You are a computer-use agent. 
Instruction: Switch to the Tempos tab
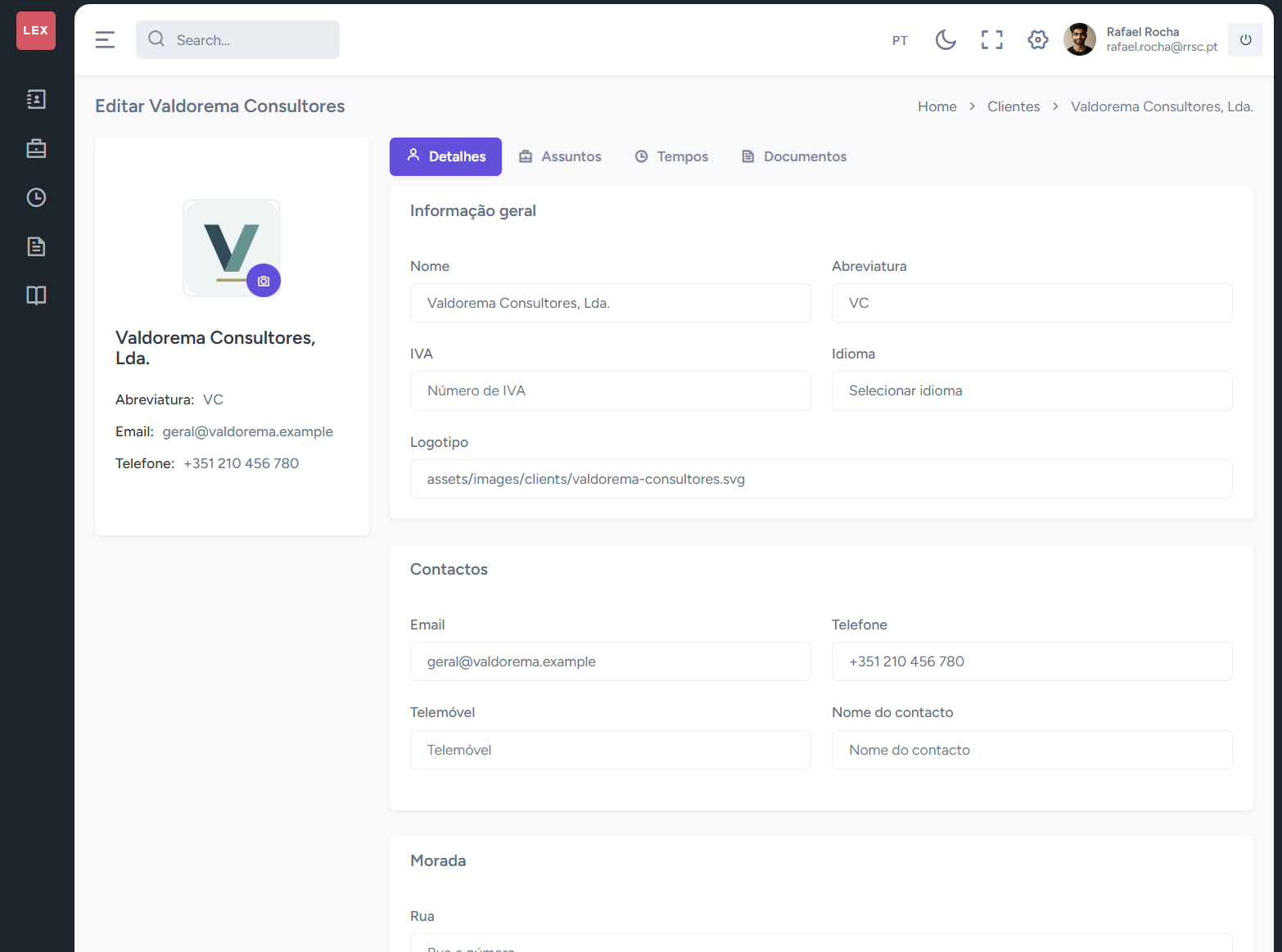click(671, 156)
